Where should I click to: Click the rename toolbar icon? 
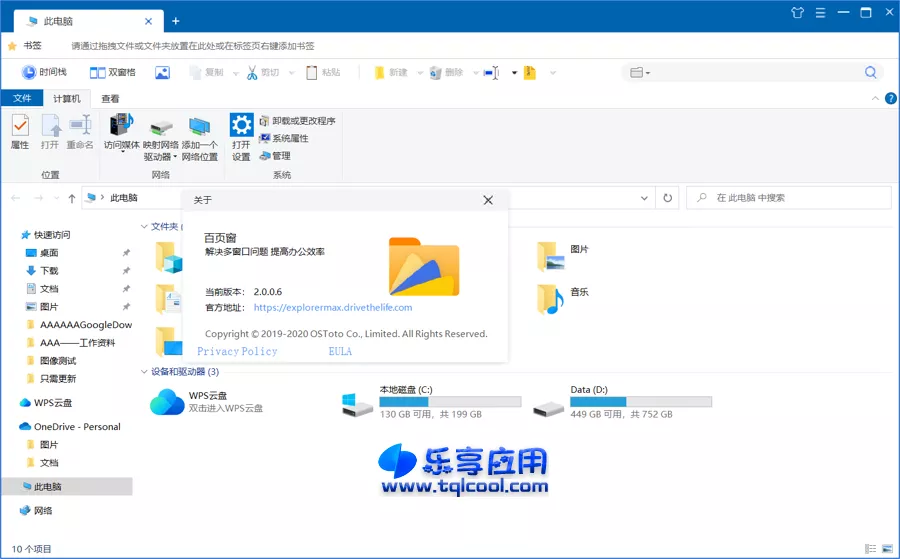(x=491, y=72)
